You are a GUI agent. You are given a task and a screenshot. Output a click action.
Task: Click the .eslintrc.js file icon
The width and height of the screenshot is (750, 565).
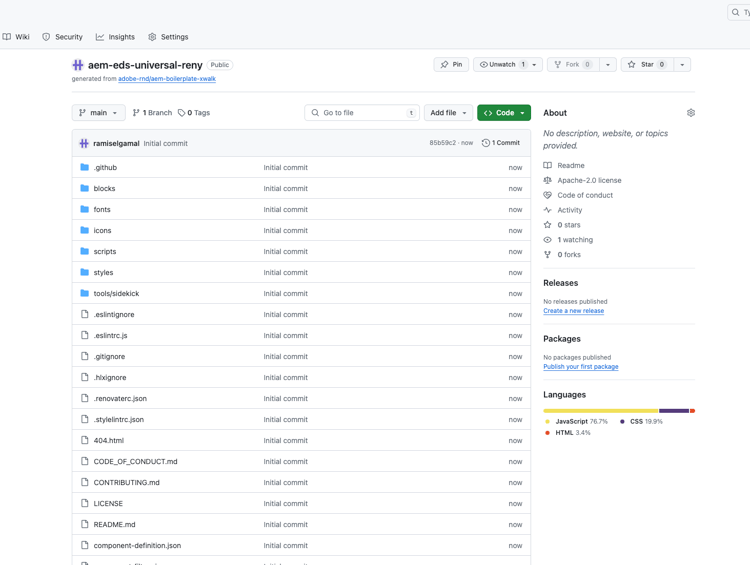(x=85, y=335)
